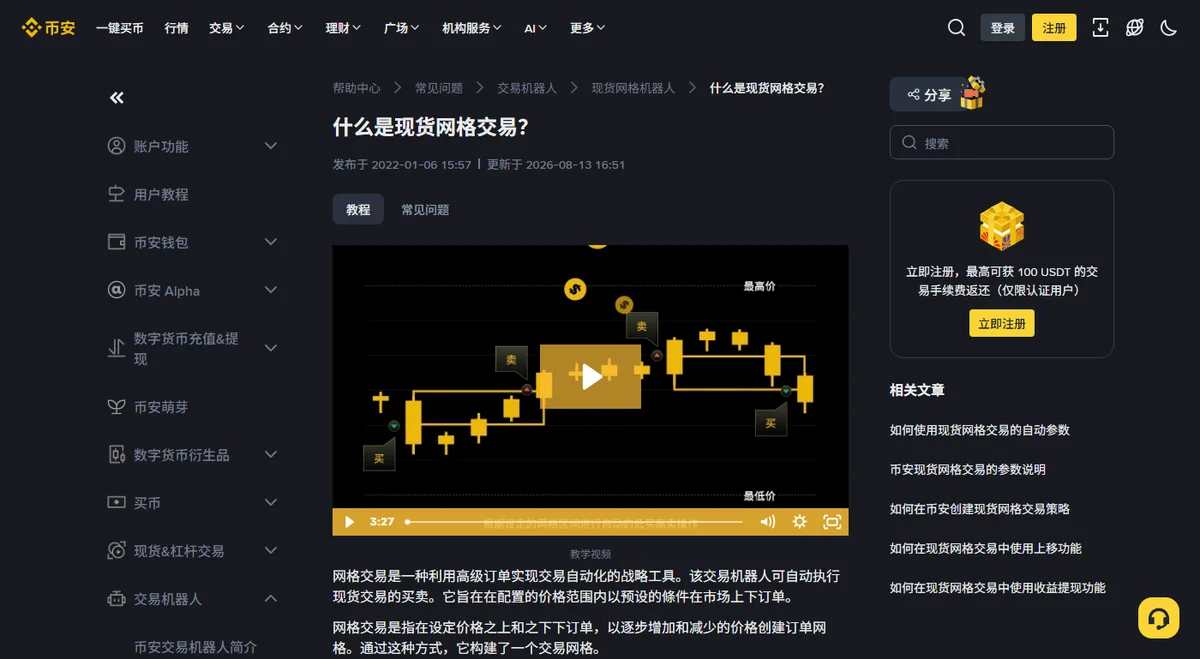Click the 买币 cash icon
This screenshot has height=659, width=1200.
click(x=116, y=502)
